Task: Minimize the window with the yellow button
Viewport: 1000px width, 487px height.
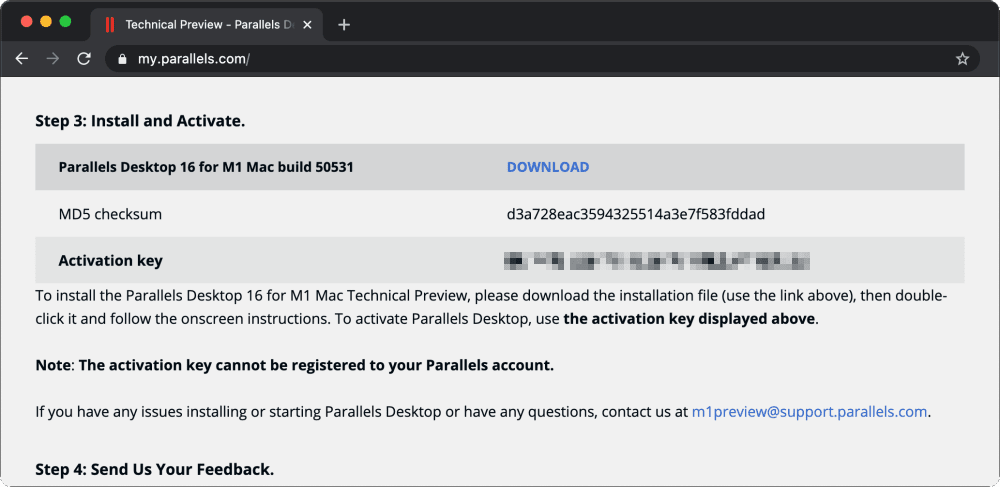Action: click(x=46, y=22)
